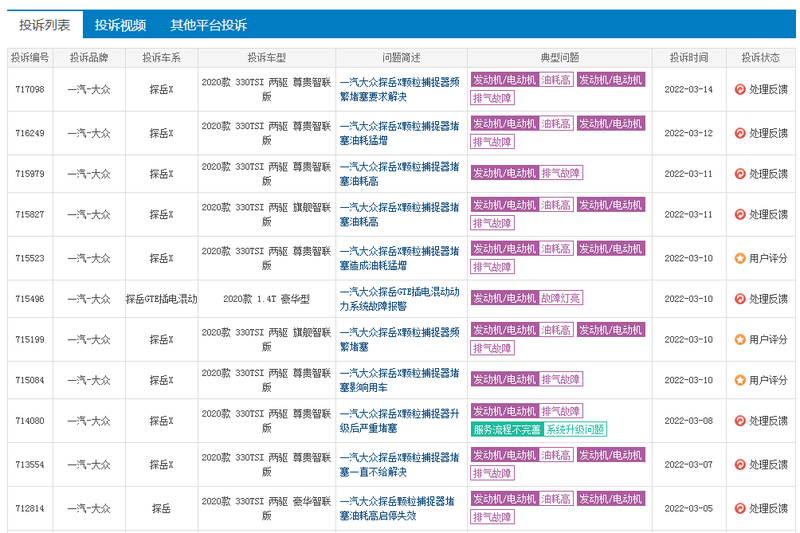
Task: Open complaint link 颗粒捕捉器升级后严重堵塞
Action: click(399, 421)
